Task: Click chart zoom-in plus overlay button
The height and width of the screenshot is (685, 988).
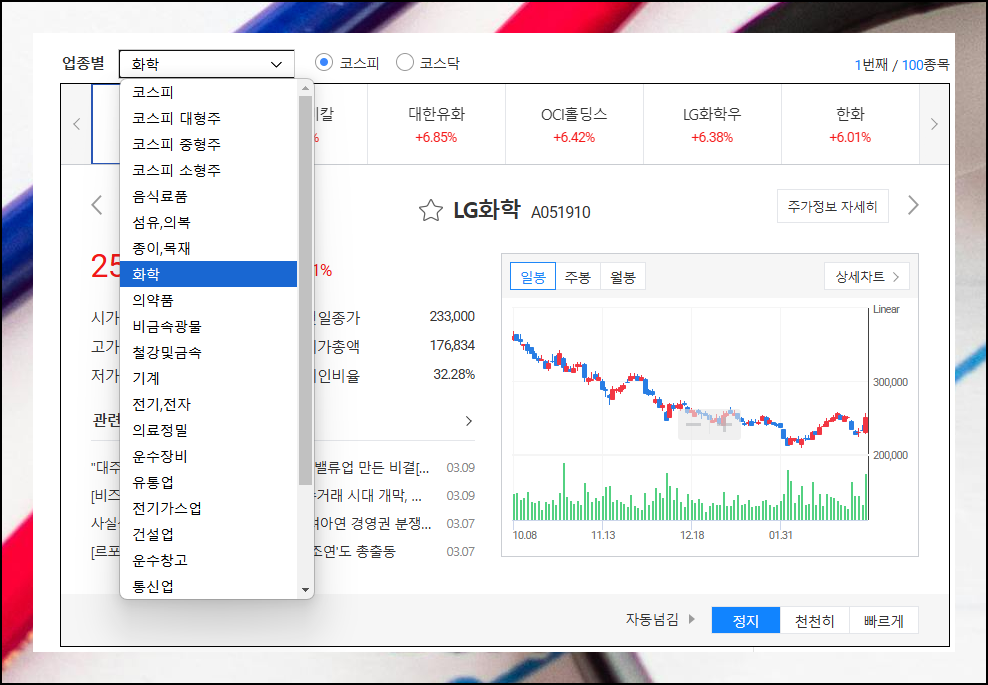Action: pyautogui.click(x=725, y=424)
